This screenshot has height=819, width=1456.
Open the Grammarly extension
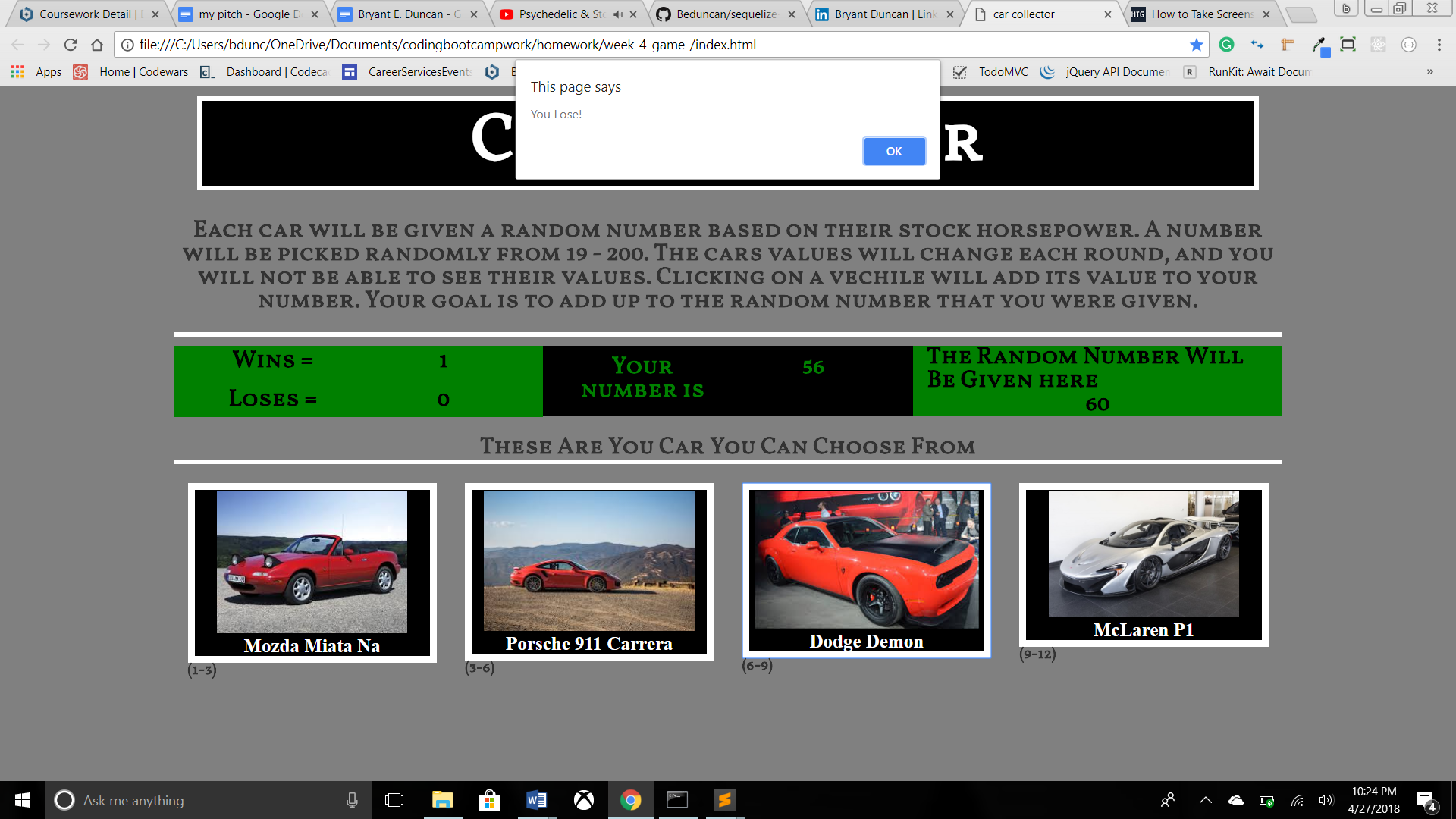pos(1227,45)
